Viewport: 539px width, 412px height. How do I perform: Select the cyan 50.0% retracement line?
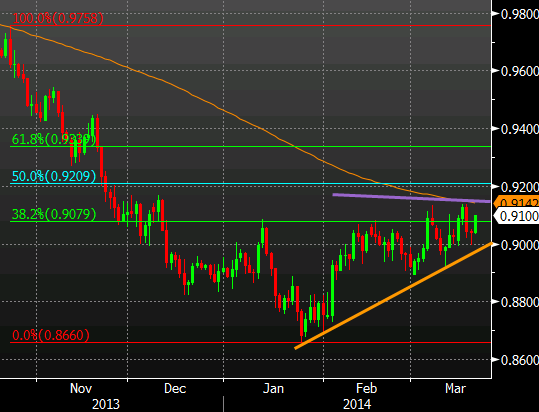[x=250, y=183]
